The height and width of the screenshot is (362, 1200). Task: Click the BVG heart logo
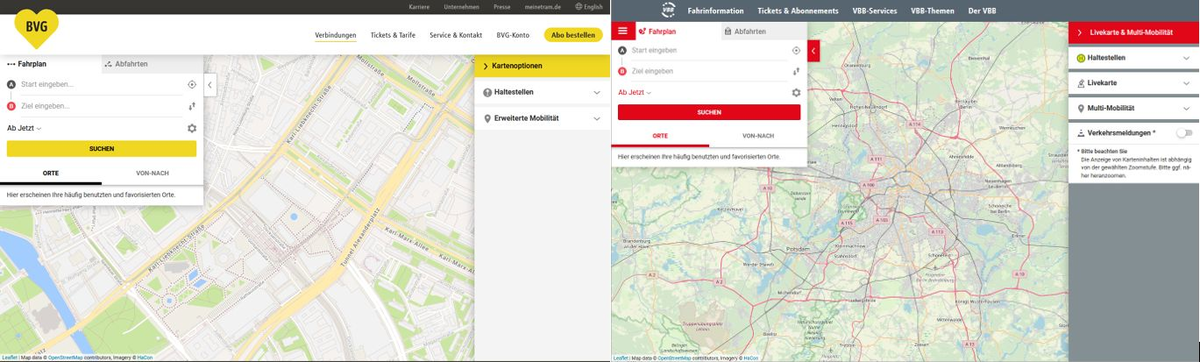coord(36,28)
